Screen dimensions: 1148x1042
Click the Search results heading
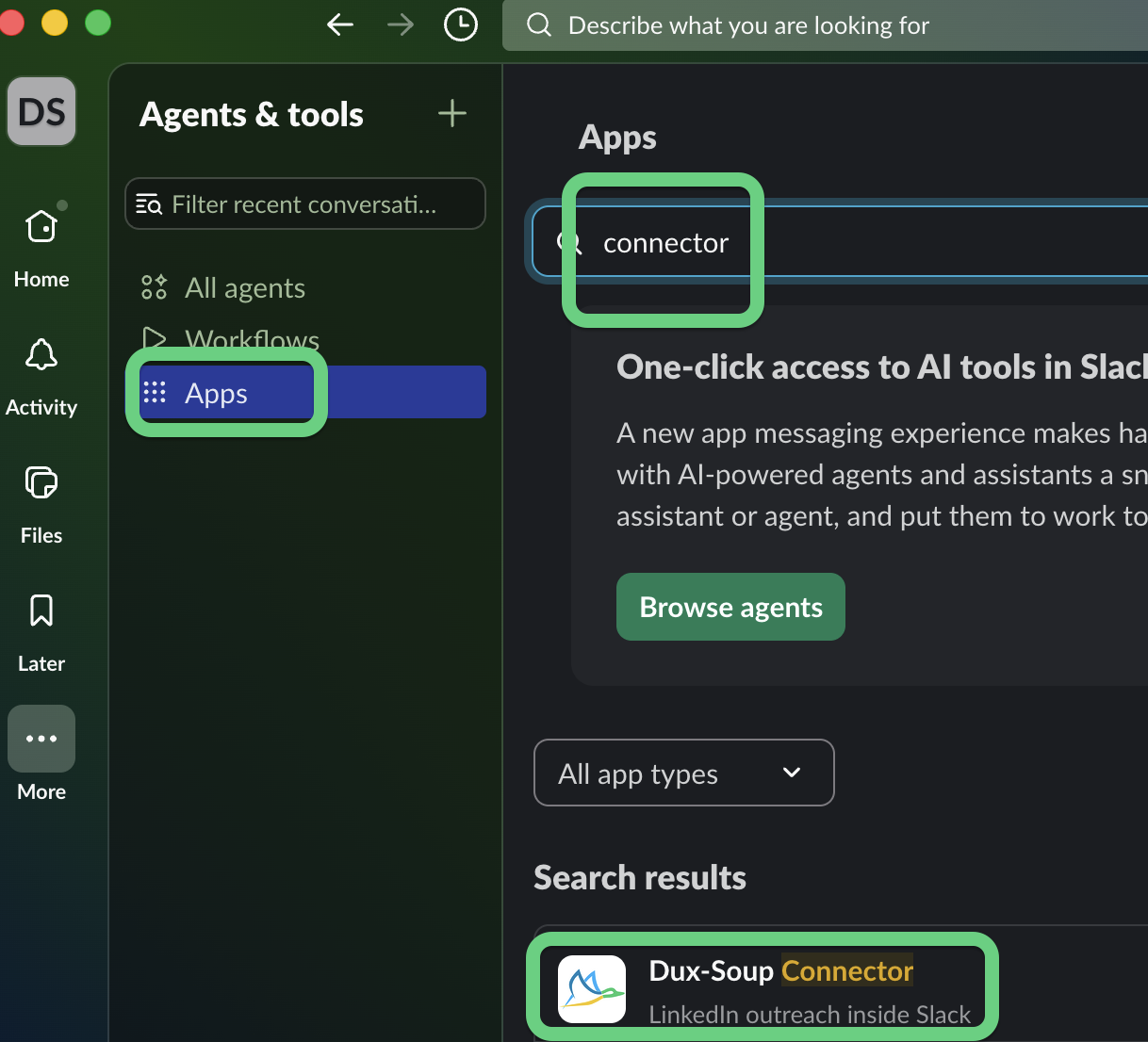point(640,877)
